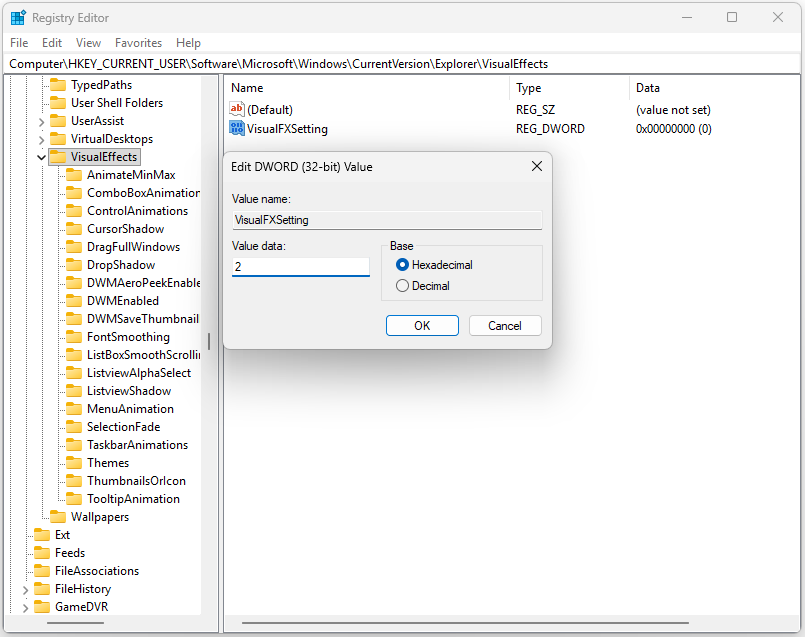Click the TypedPaths folder icon
Image resolution: width=805 pixels, height=637 pixels.
[x=58, y=85]
